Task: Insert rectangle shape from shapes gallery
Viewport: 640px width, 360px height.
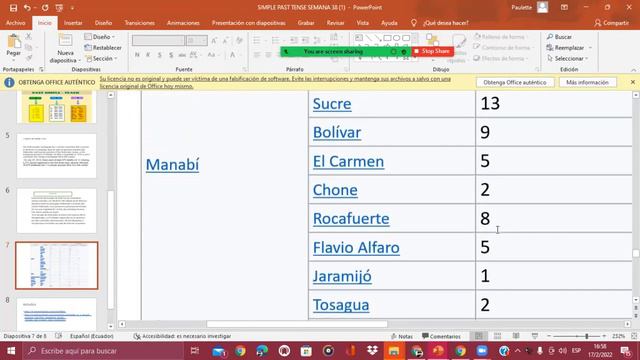Action: tap(387, 38)
